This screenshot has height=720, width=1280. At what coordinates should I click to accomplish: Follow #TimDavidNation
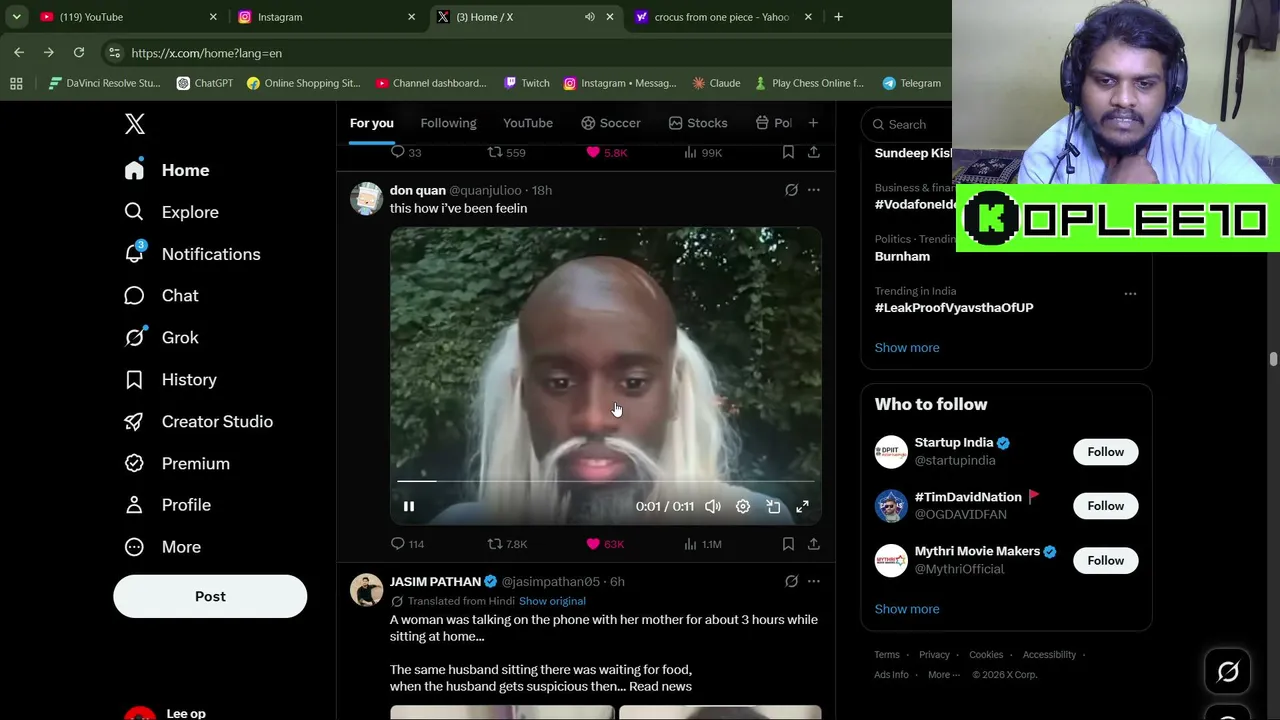coord(1105,506)
